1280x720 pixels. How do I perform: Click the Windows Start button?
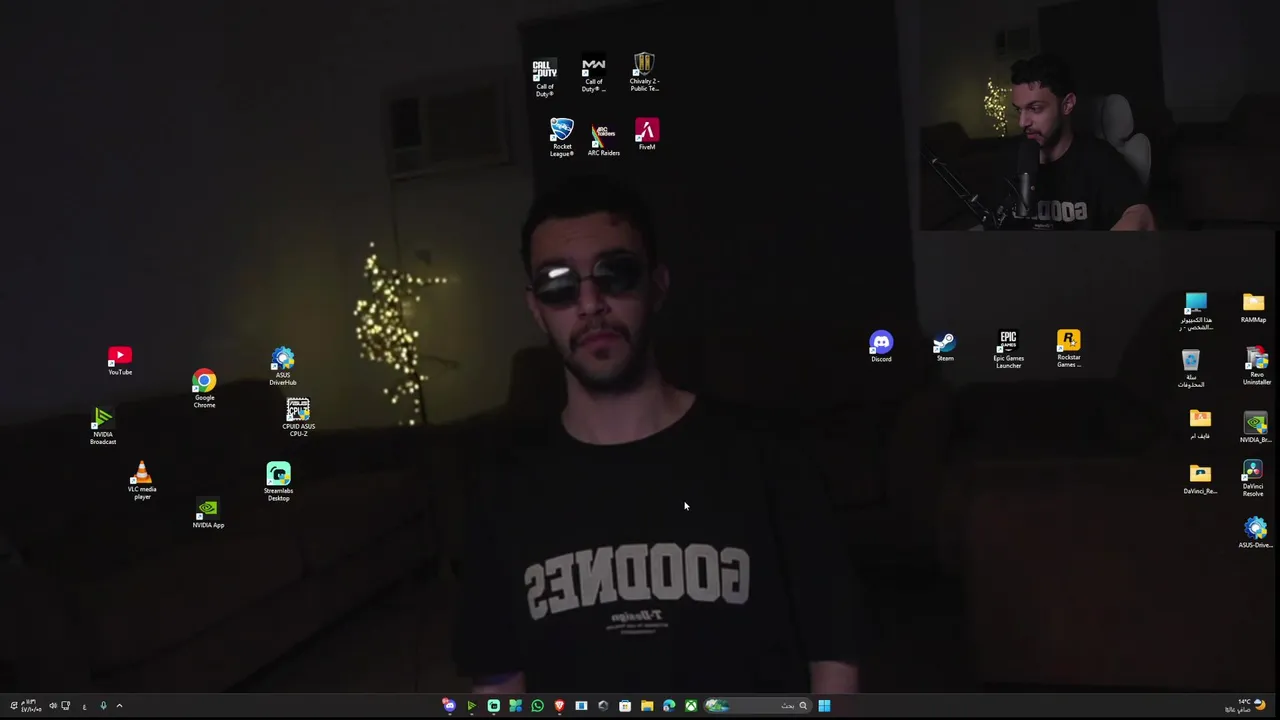click(x=824, y=706)
